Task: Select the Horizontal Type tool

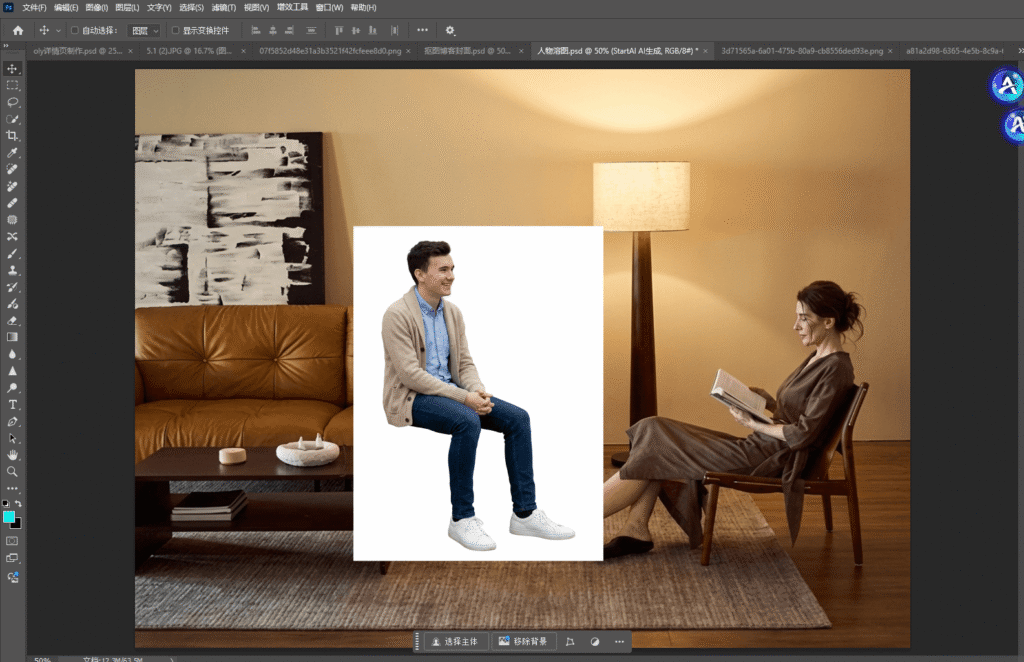Action: pyautogui.click(x=12, y=404)
